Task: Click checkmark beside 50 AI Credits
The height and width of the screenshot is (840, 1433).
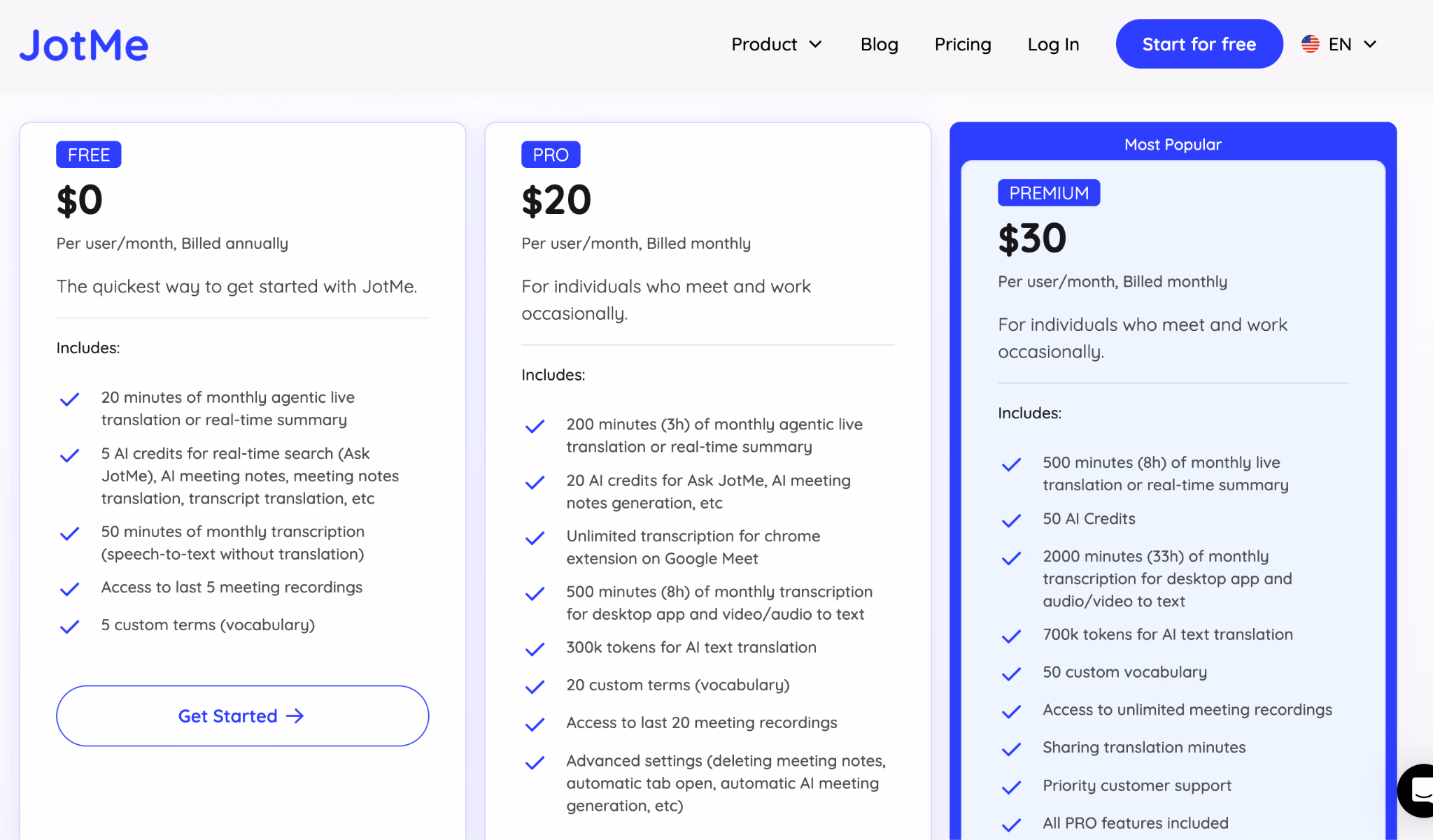Action: click(1011, 520)
